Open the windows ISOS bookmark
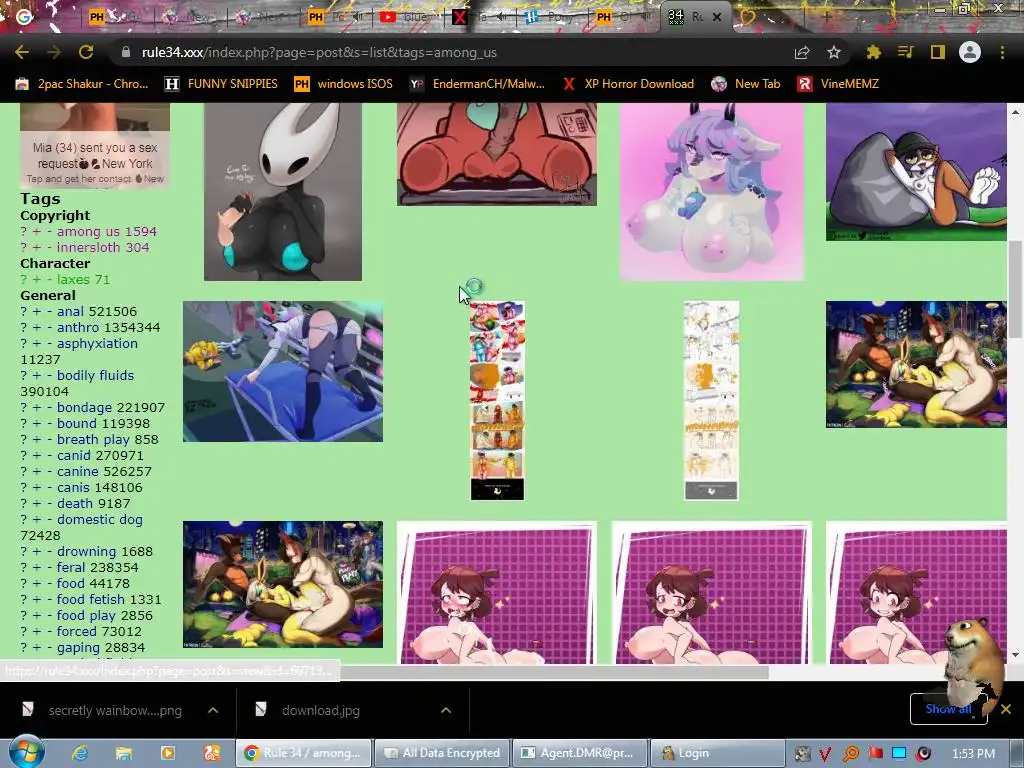 tap(344, 84)
